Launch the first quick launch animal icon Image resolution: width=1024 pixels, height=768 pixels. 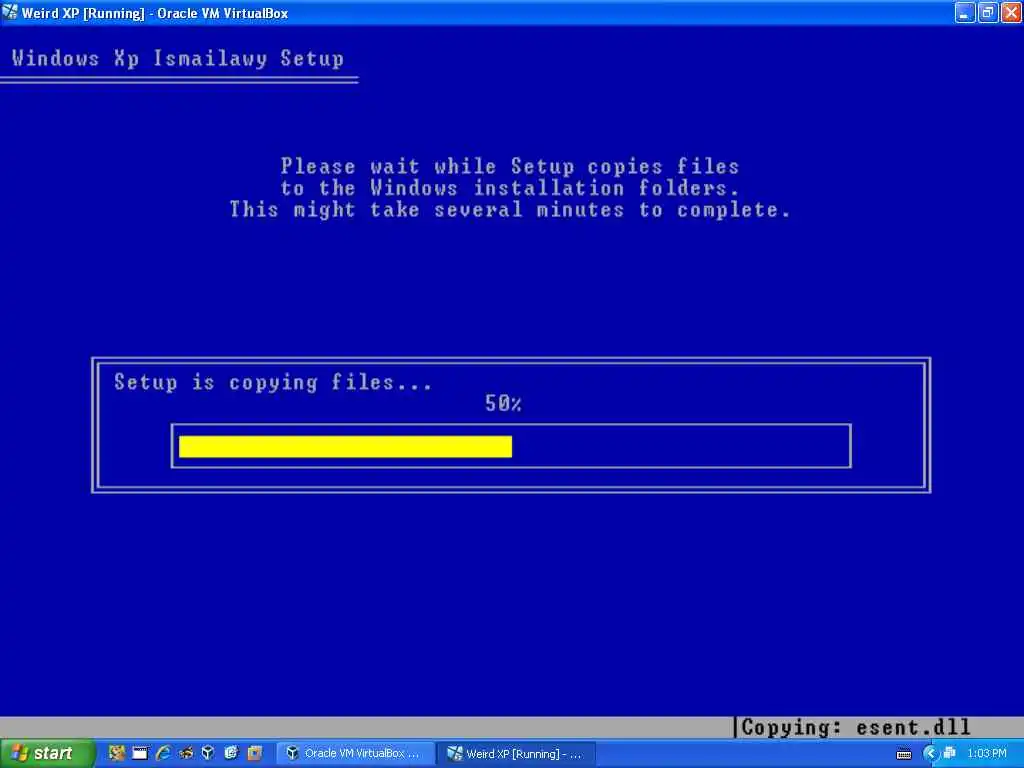coord(116,753)
